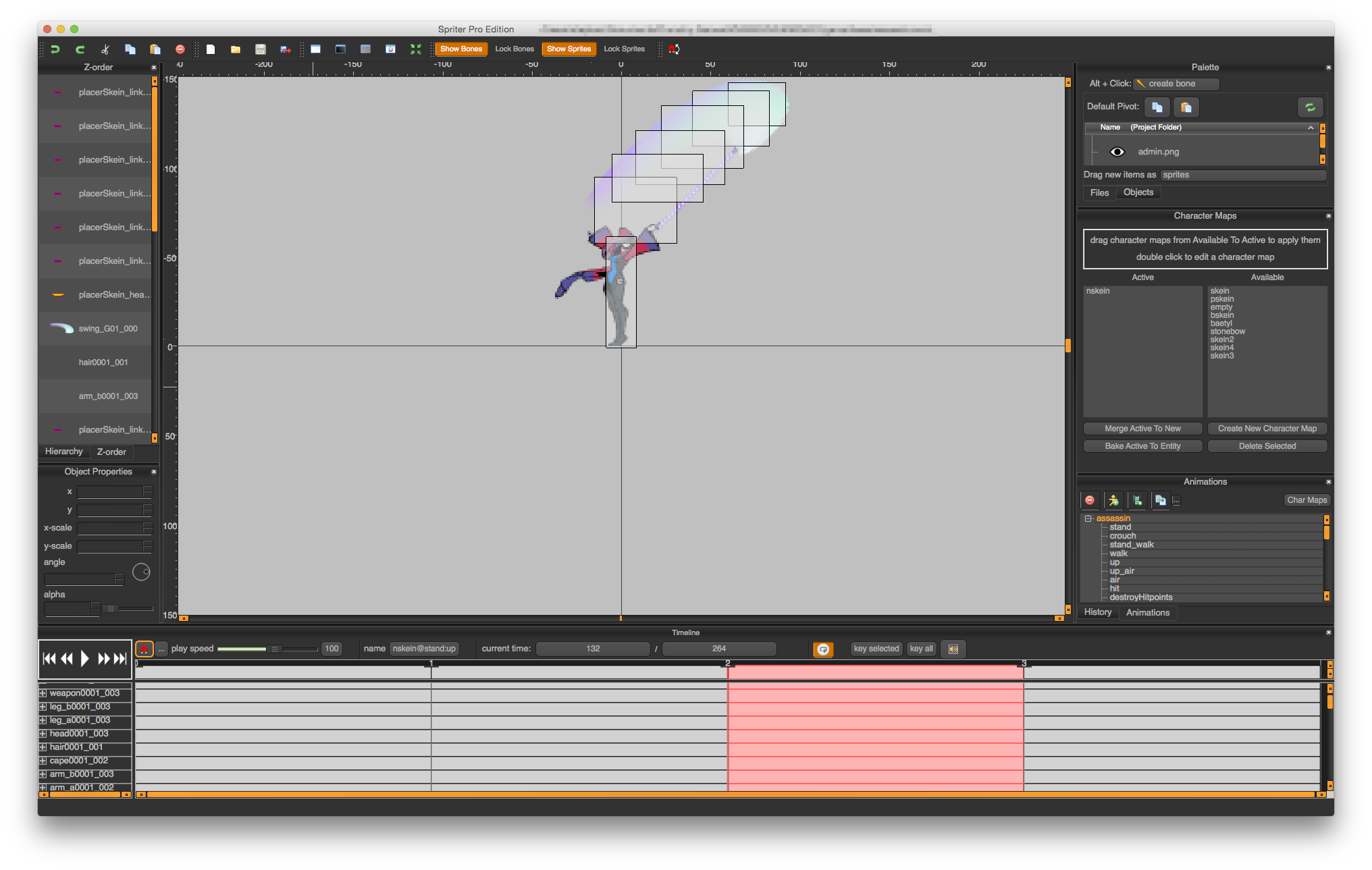This screenshot has height=870, width=1372.
Task: Switch to the Hierarchy tab
Action: click(x=64, y=452)
